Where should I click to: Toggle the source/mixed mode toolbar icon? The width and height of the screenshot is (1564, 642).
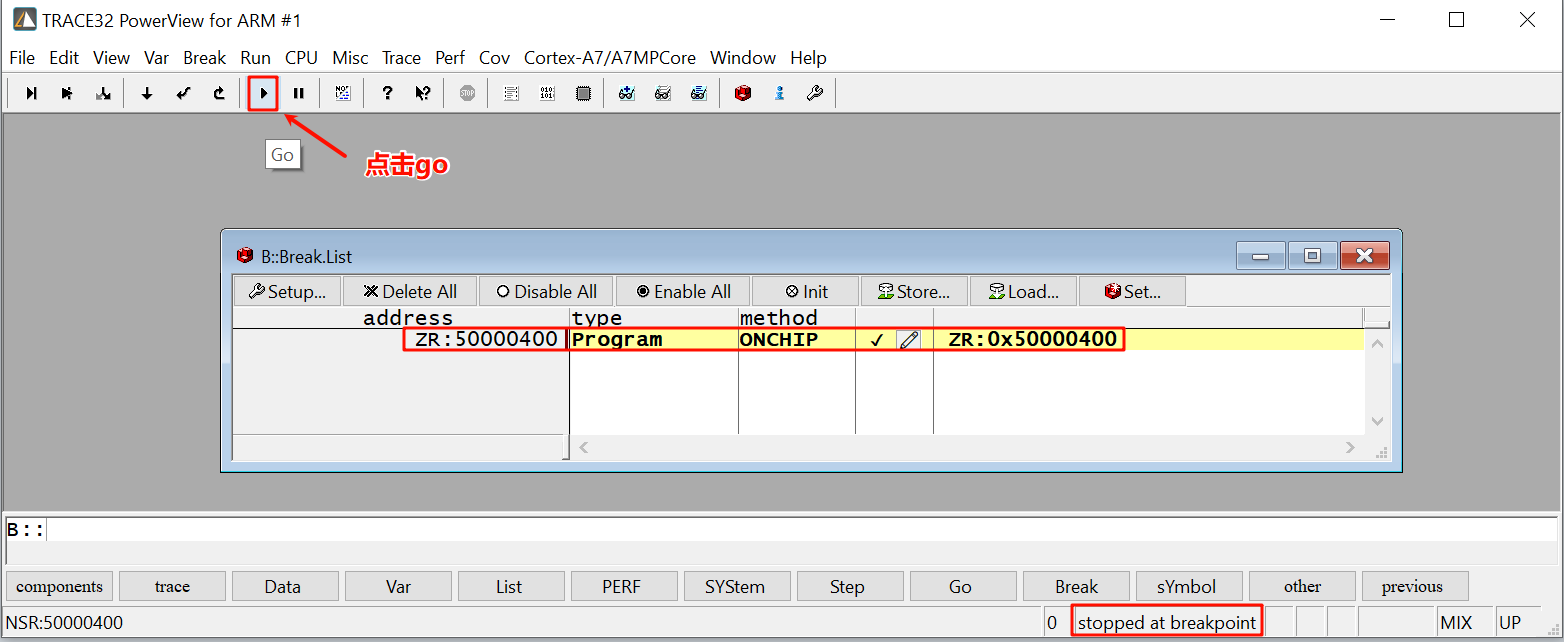point(343,93)
